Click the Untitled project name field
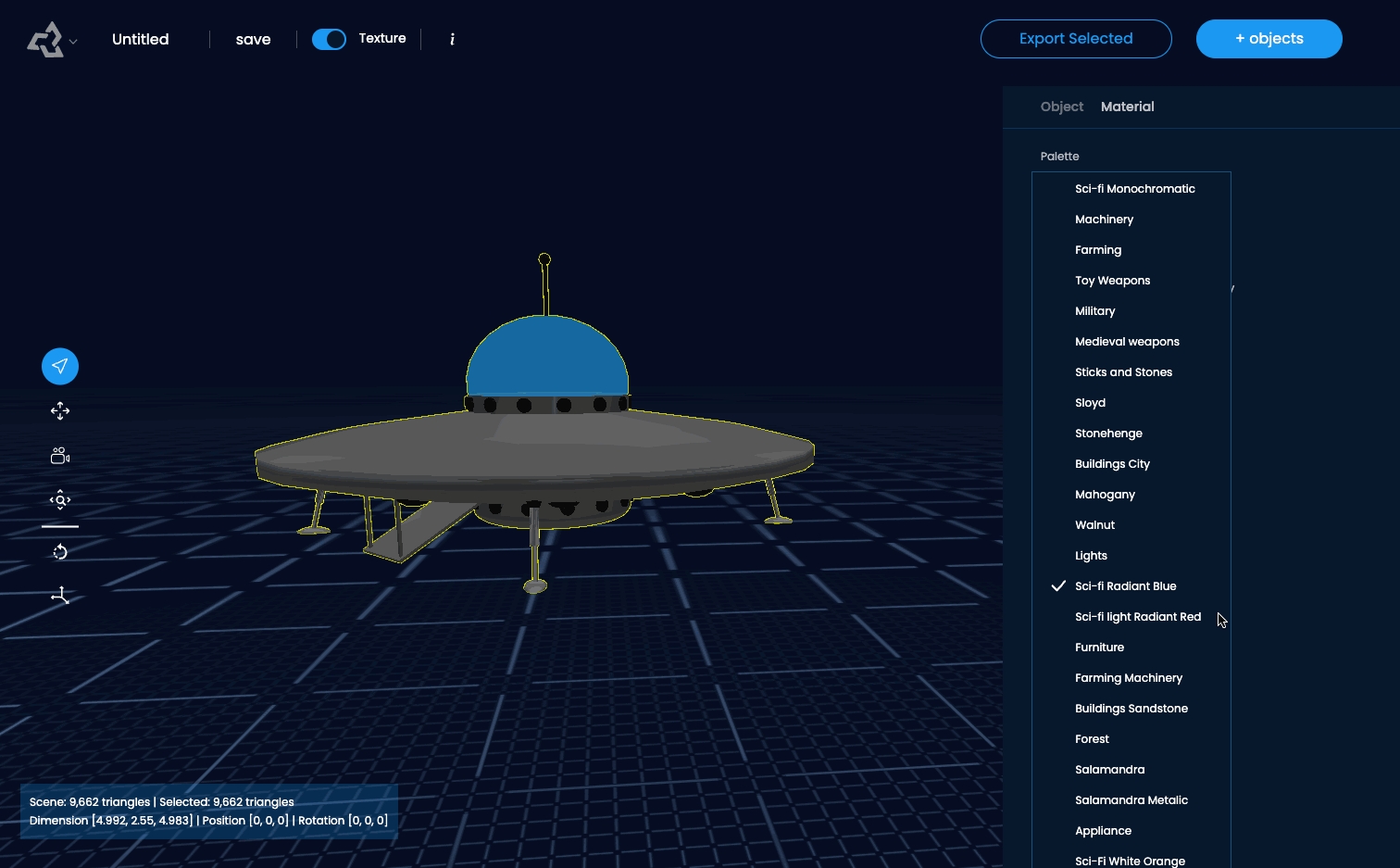 [141, 39]
